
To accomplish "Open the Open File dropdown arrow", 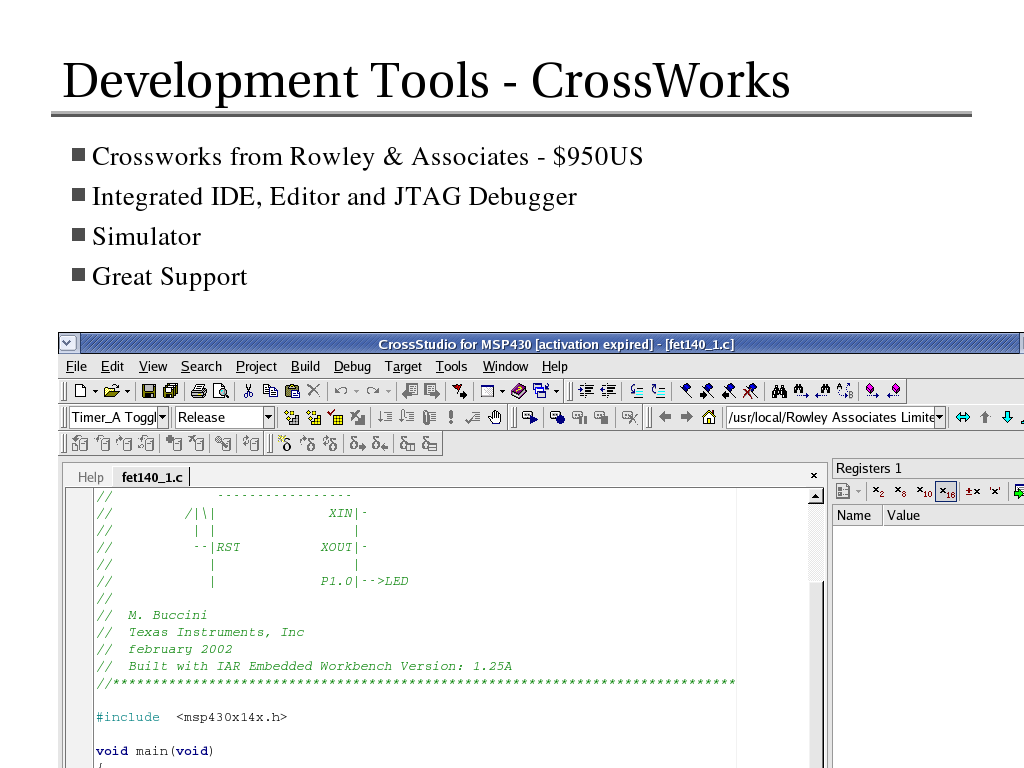I will point(127,392).
